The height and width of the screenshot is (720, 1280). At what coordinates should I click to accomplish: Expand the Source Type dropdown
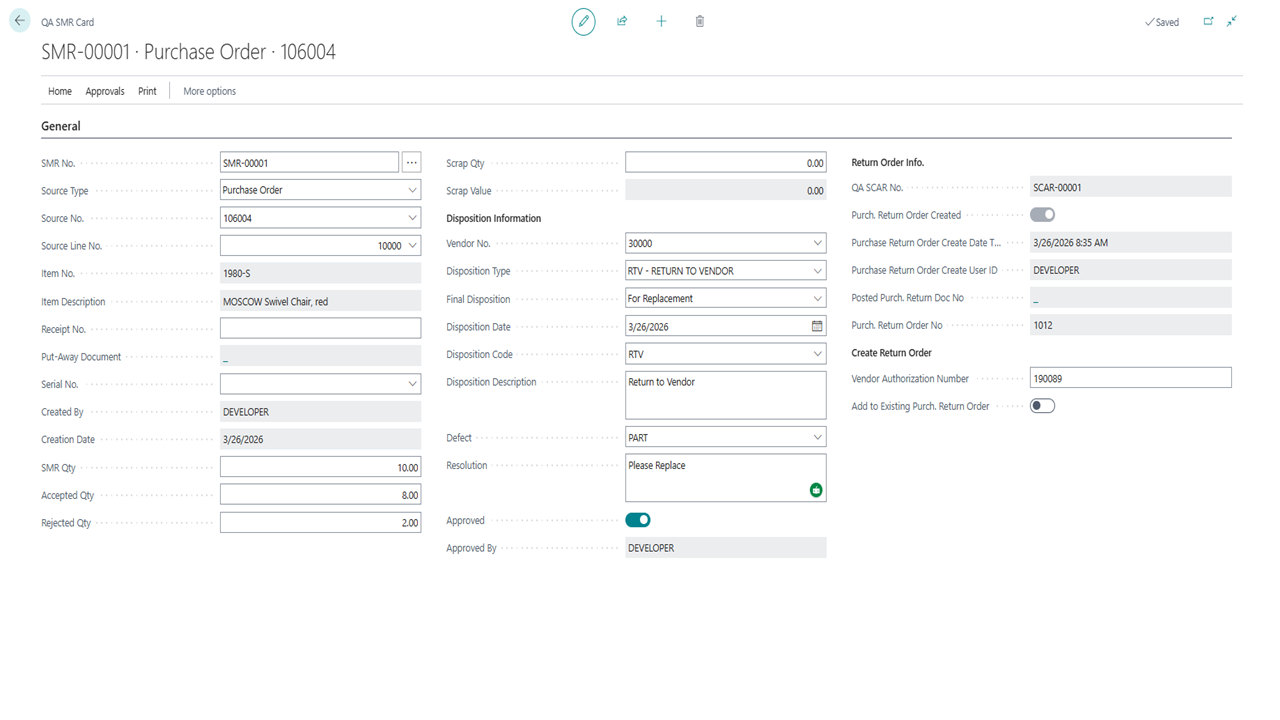point(413,190)
